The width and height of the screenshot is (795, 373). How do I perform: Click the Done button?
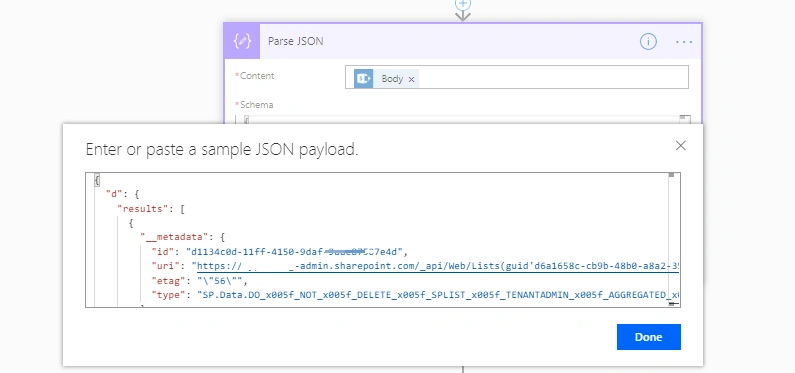click(648, 337)
